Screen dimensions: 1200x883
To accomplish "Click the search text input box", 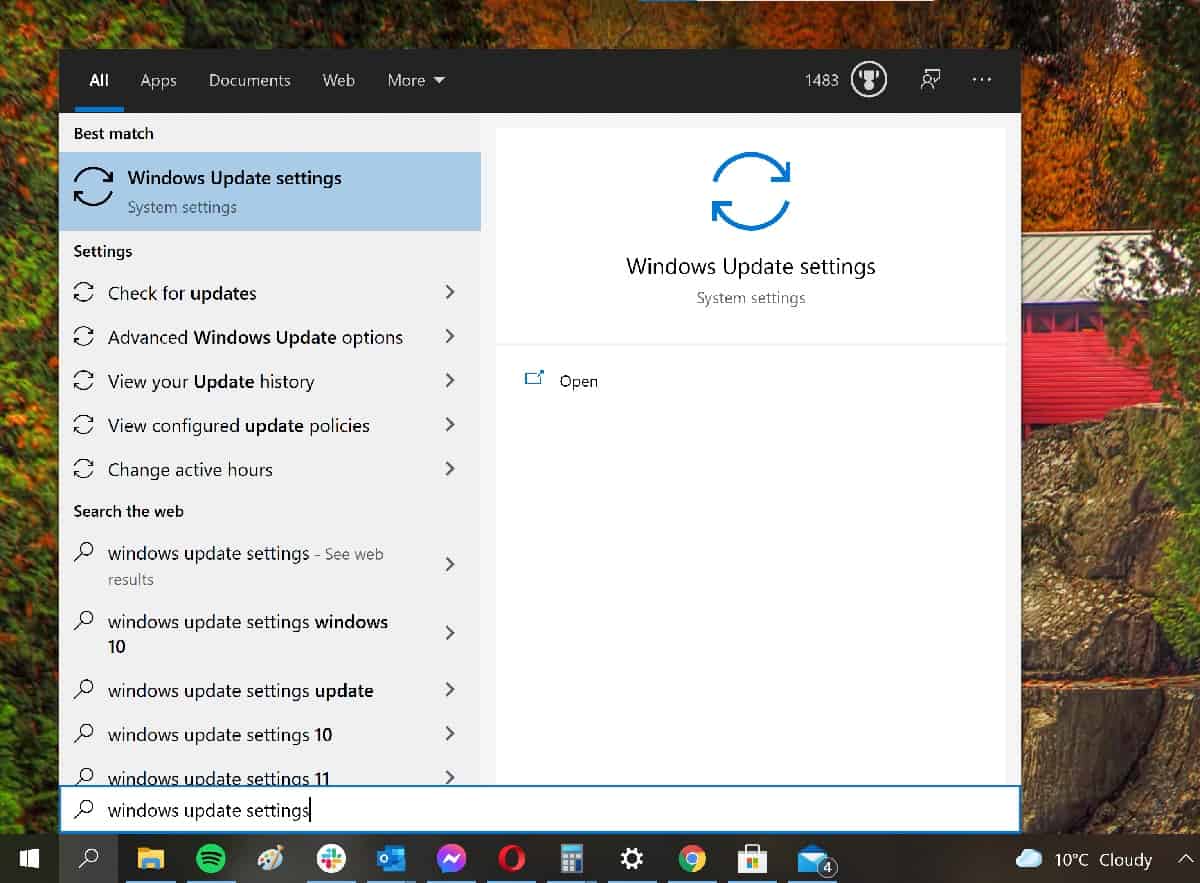I will (540, 809).
